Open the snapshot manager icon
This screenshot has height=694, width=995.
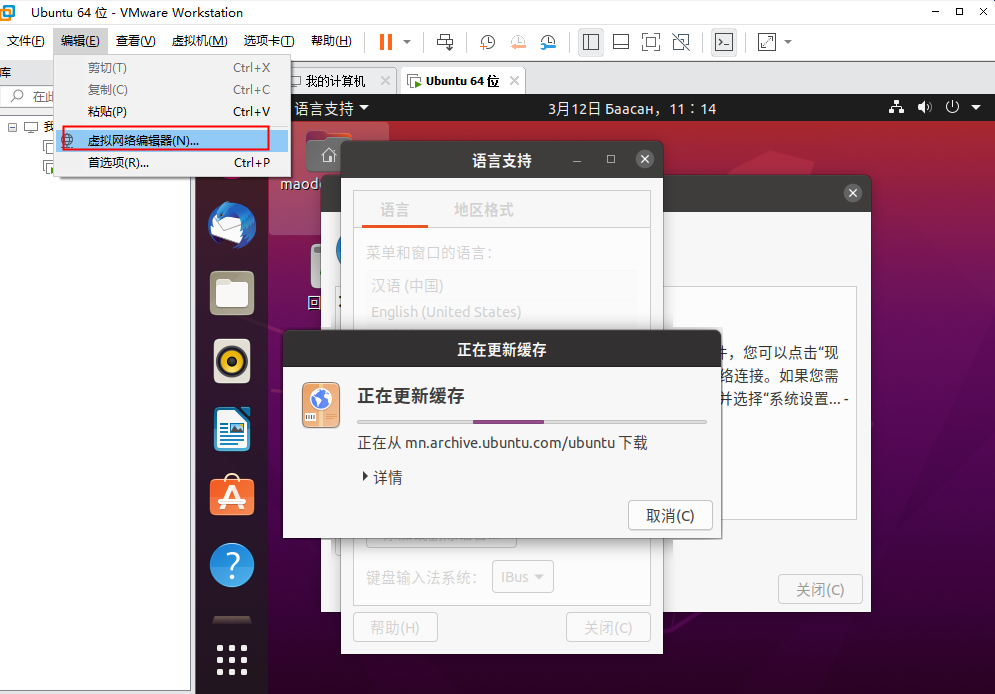pos(548,42)
